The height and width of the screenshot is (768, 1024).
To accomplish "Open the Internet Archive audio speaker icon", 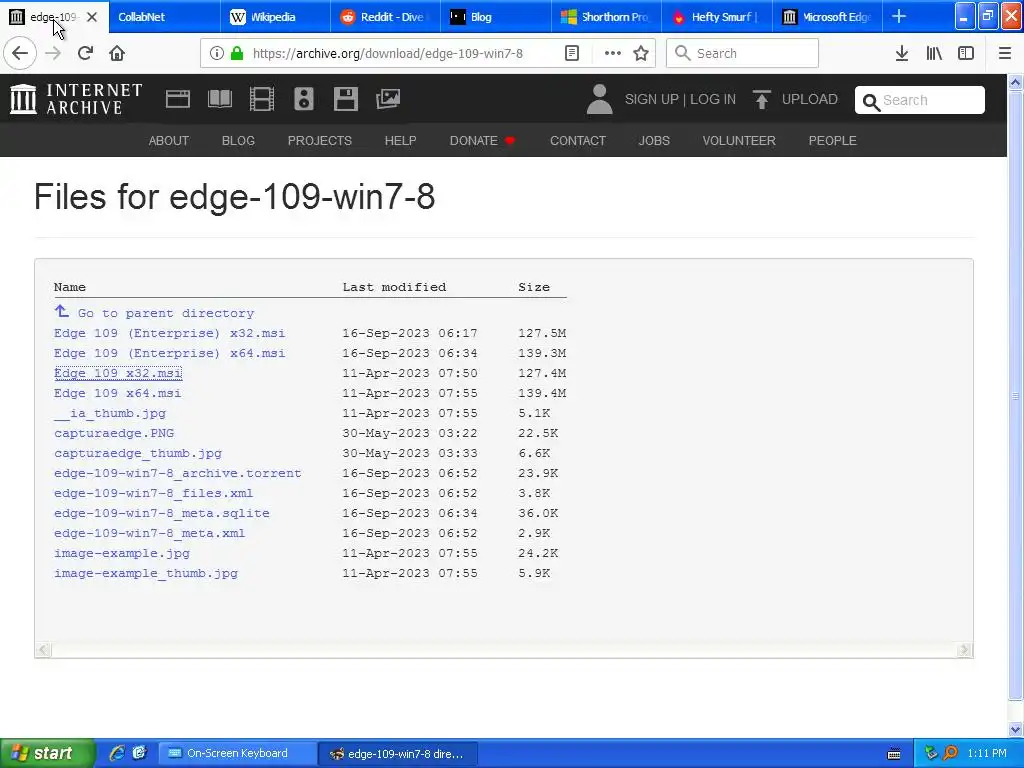I will (304, 99).
